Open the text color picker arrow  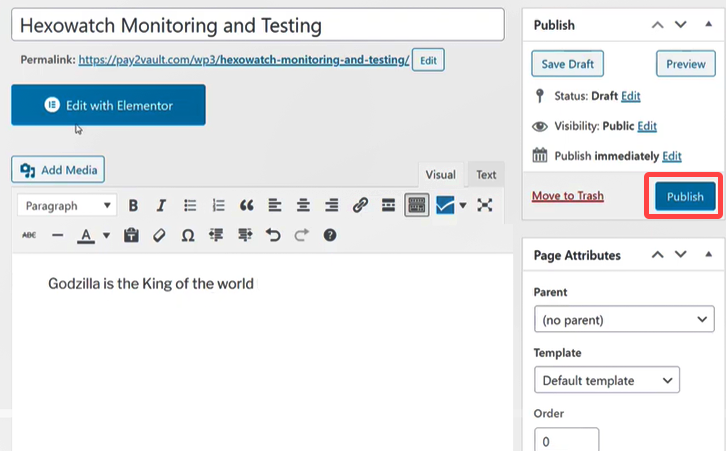[106, 236]
